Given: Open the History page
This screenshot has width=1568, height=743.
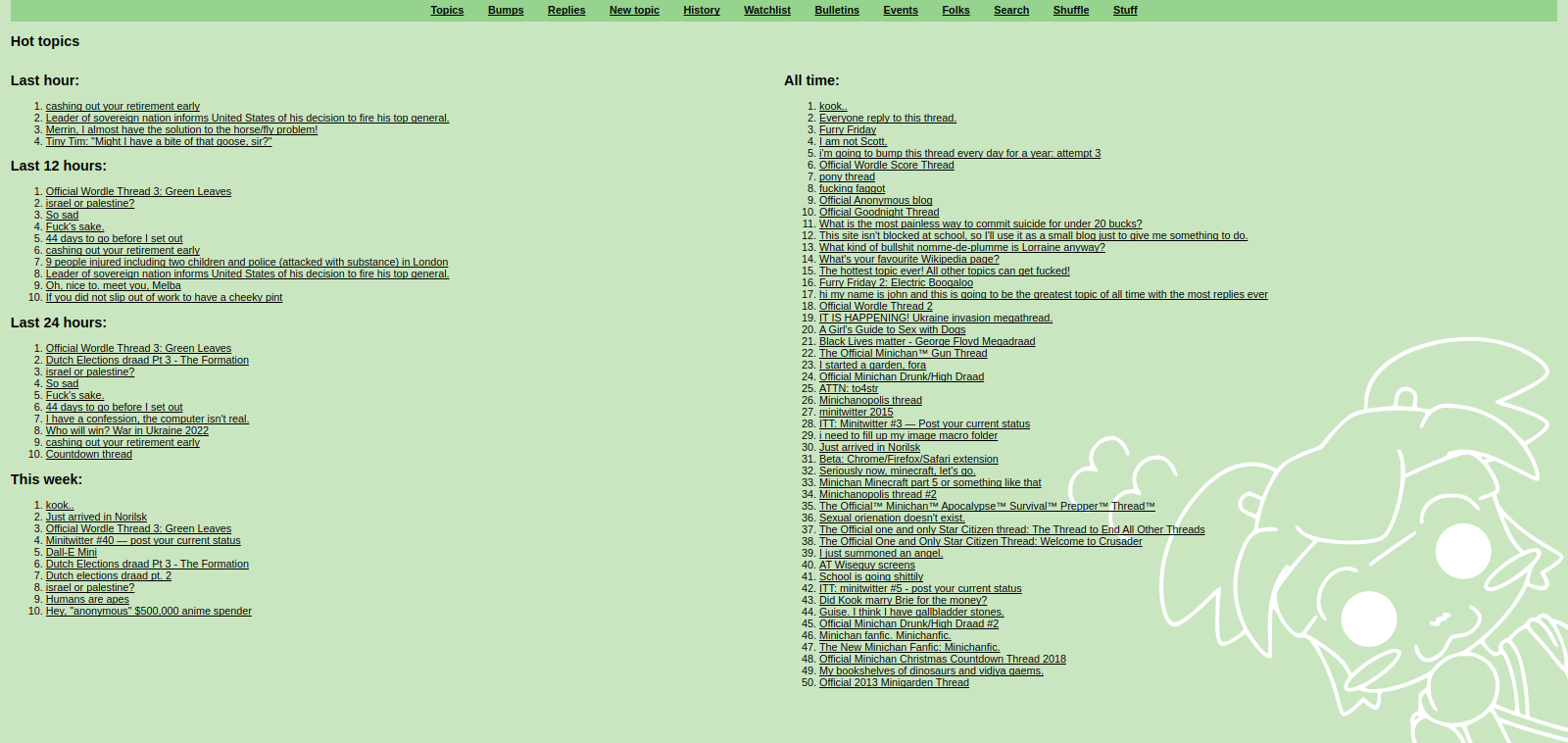Looking at the screenshot, I should [x=702, y=10].
